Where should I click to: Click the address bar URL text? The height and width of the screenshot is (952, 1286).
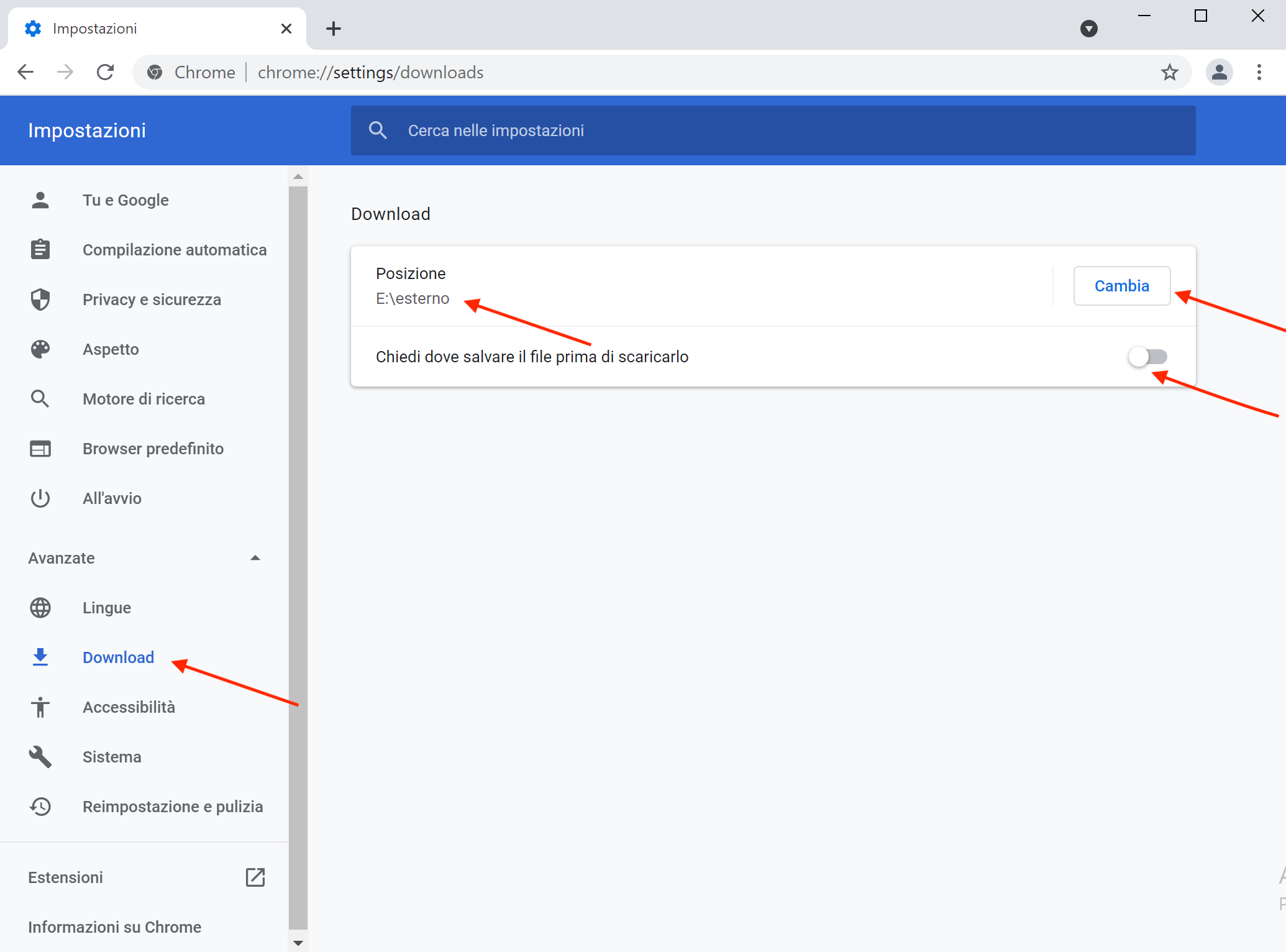point(370,72)
